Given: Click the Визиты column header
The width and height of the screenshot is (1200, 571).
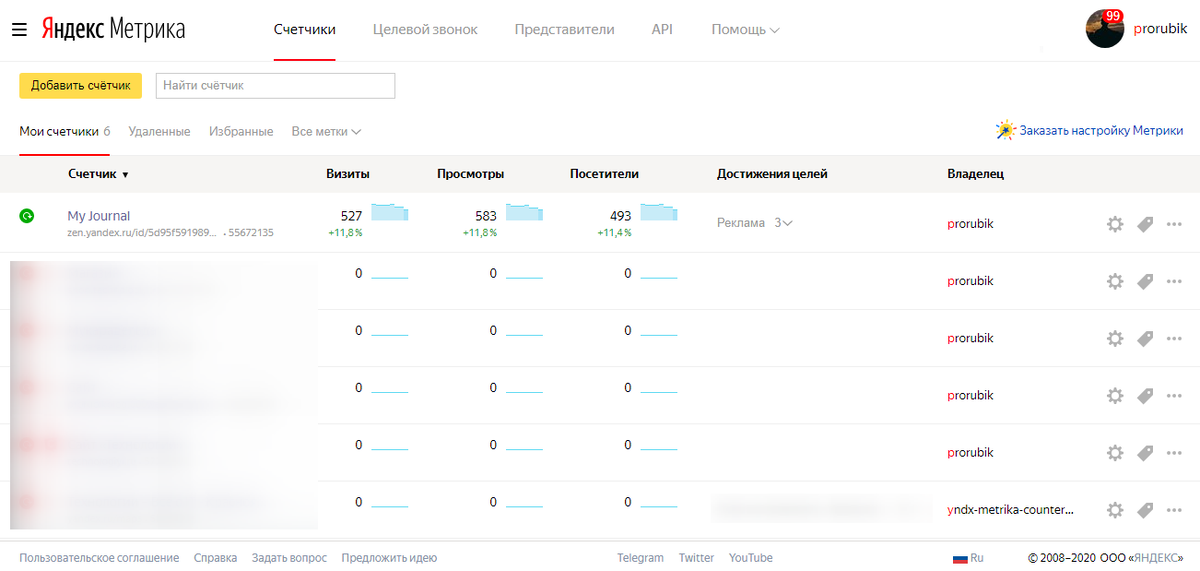Looking at the screenshot, I should (x=348, y=174).
